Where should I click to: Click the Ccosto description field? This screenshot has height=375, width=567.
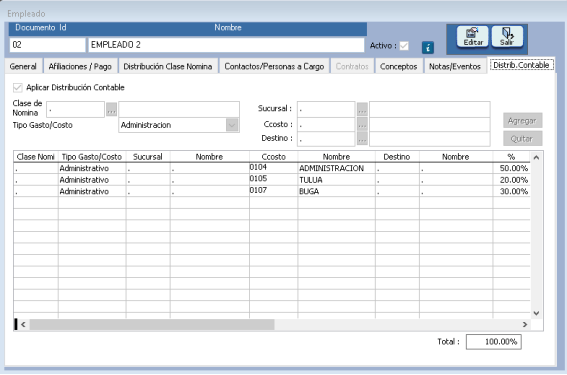[x=430, y=124]
